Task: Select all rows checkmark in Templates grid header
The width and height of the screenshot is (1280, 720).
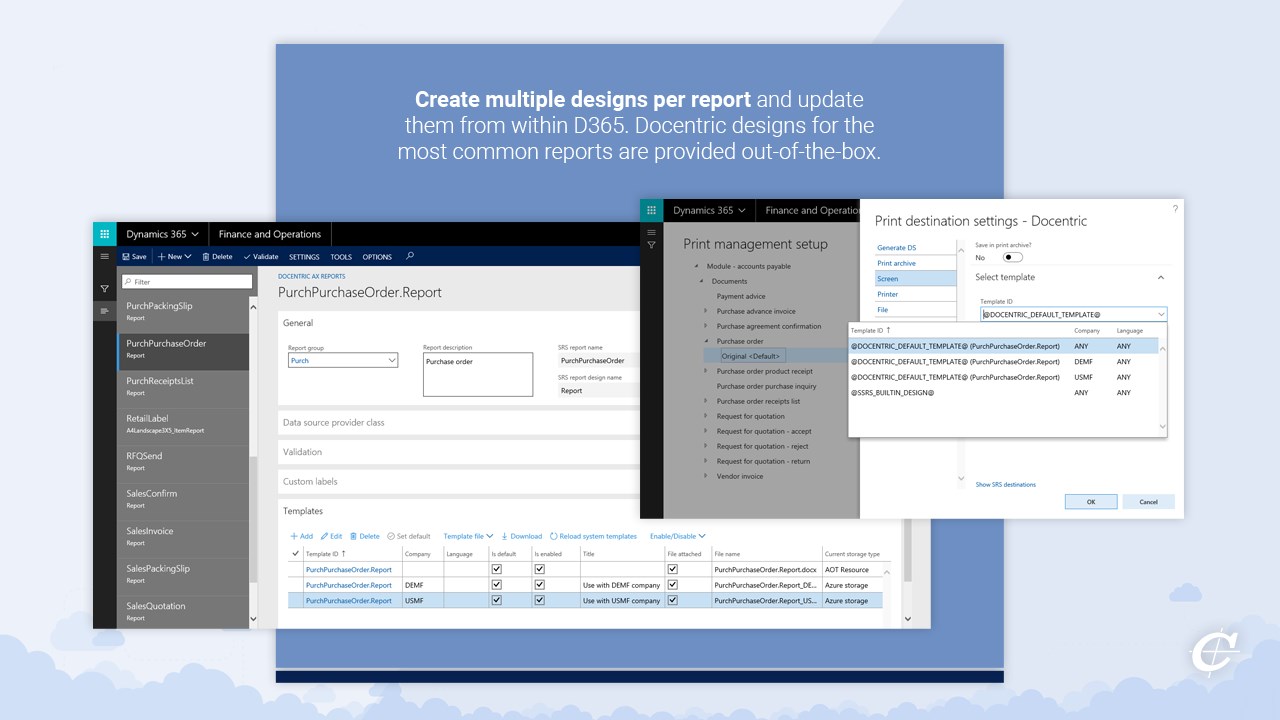Action: (x=295, y=553)
